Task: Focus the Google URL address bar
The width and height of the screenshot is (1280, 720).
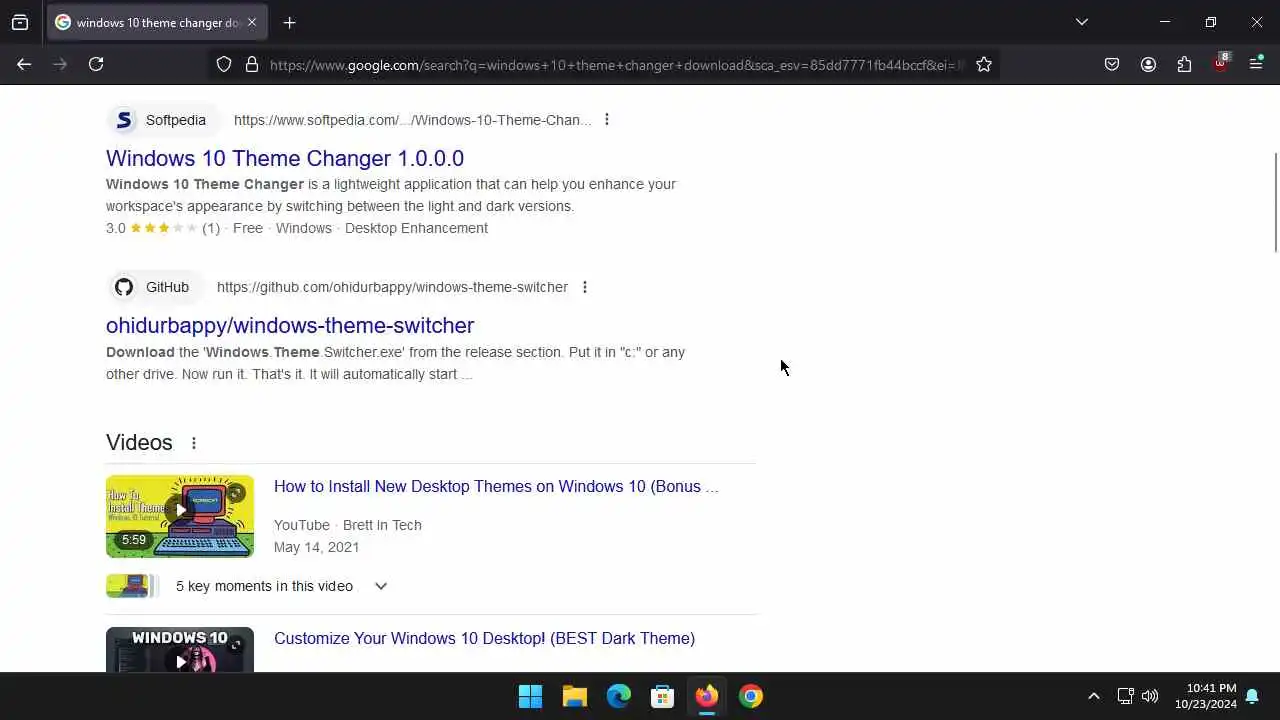Action: [x=616, y=65]
